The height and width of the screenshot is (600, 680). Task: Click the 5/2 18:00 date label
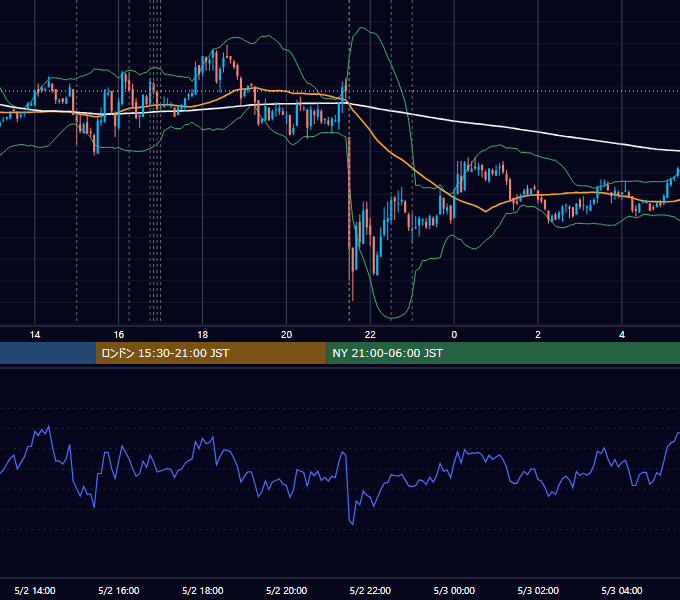coord(203,590)
